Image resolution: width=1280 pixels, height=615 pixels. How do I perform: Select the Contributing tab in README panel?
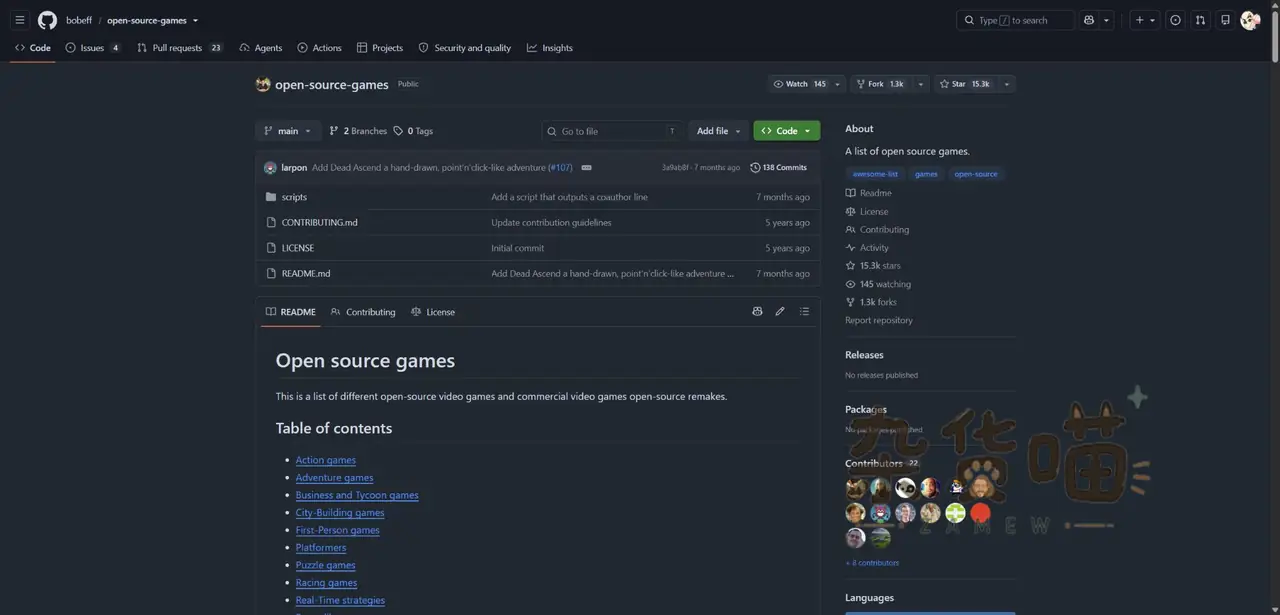(x=363, y=312)
